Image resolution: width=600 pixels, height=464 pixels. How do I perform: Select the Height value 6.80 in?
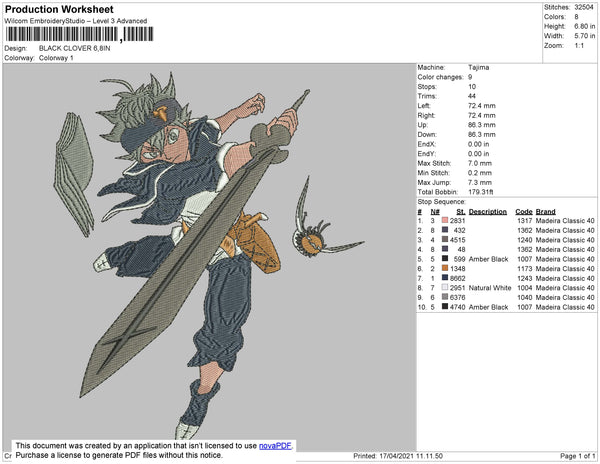pyautogui.click(x=585, y=26)
